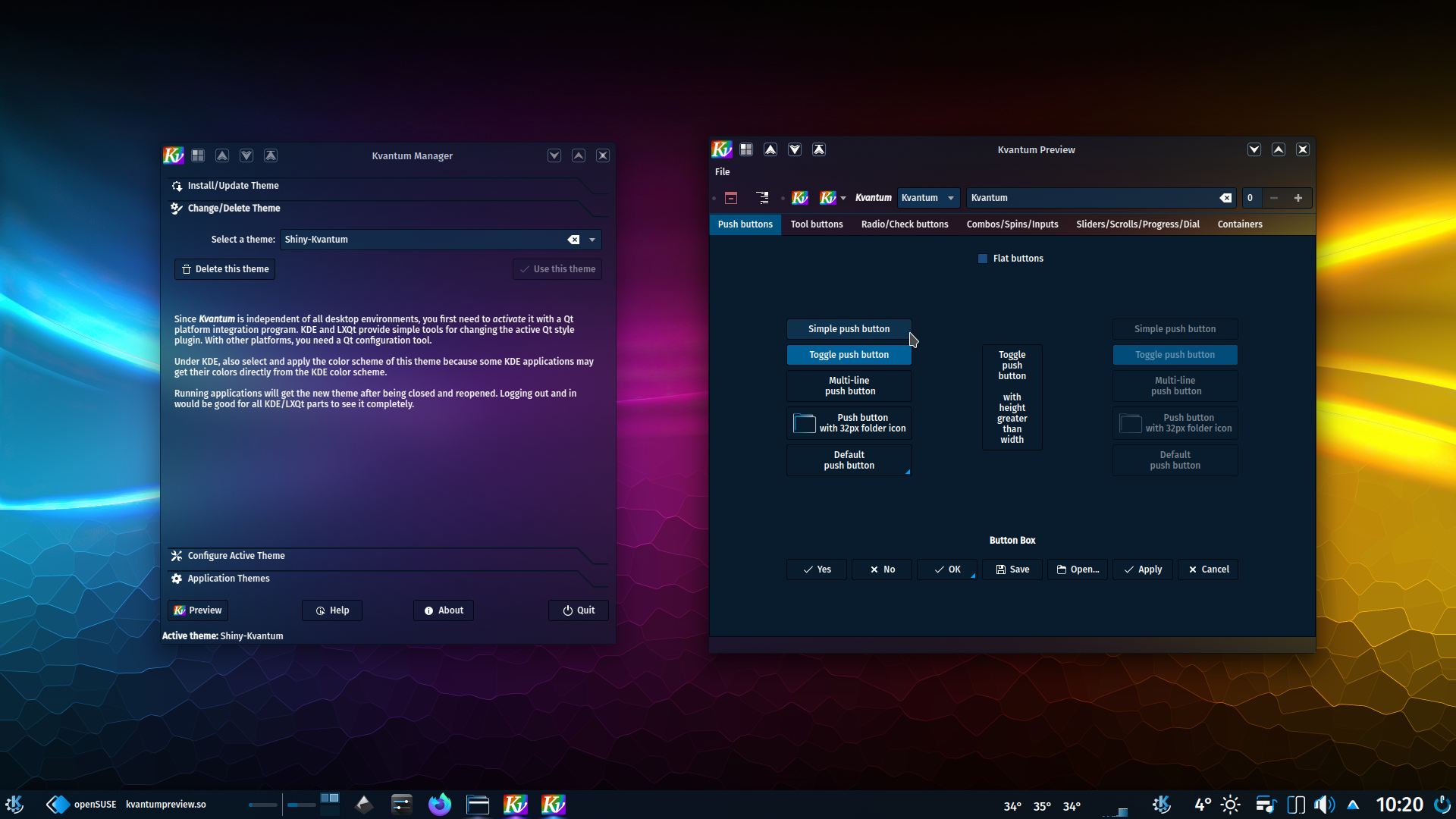Switch to the Radio/Check buttons tab
This screenshot has width=1456, height=819.
click(905, 224)
